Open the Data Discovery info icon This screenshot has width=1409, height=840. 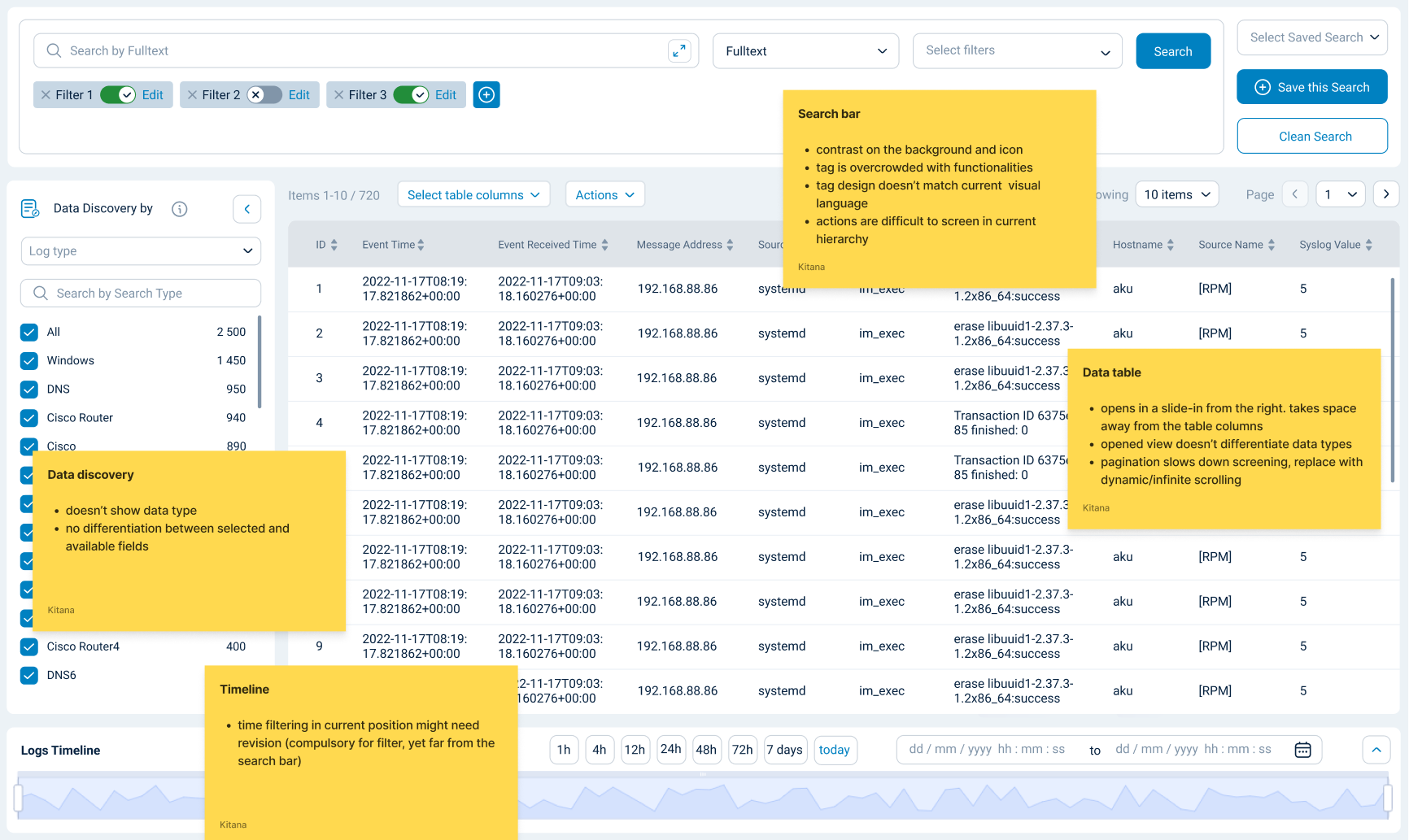(x=180, y=209)
